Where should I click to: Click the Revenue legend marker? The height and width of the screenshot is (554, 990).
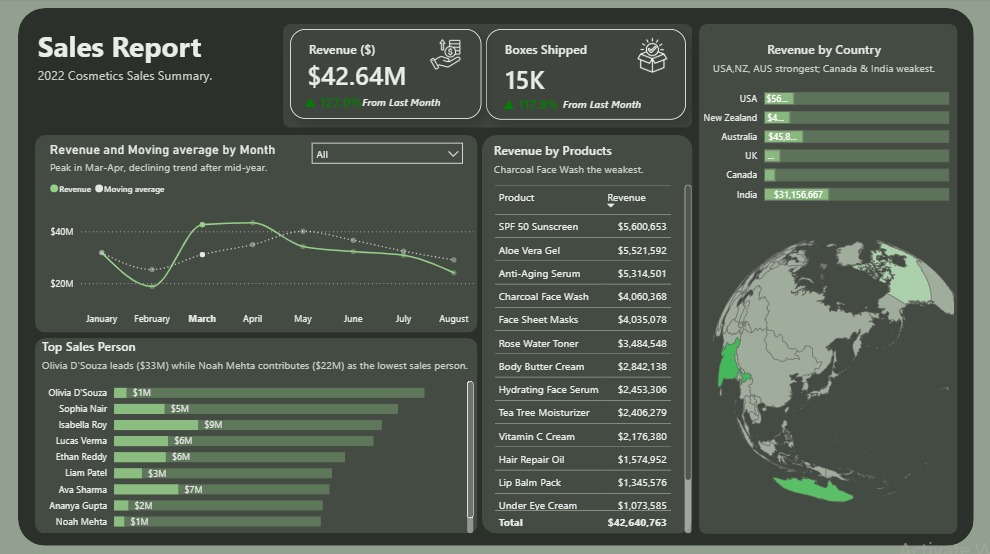[54, 188]
